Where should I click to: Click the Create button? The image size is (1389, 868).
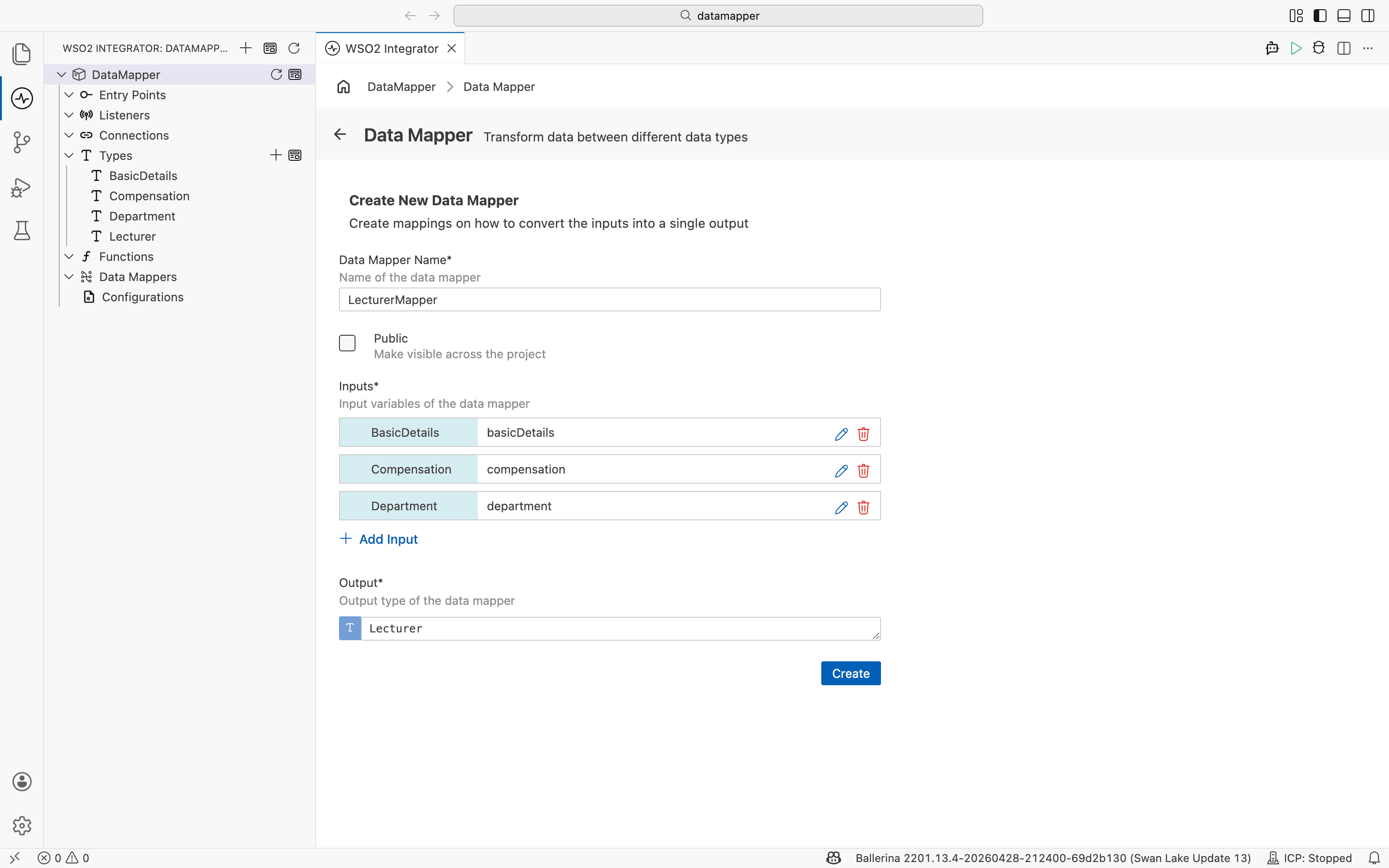tap(851, 673)
